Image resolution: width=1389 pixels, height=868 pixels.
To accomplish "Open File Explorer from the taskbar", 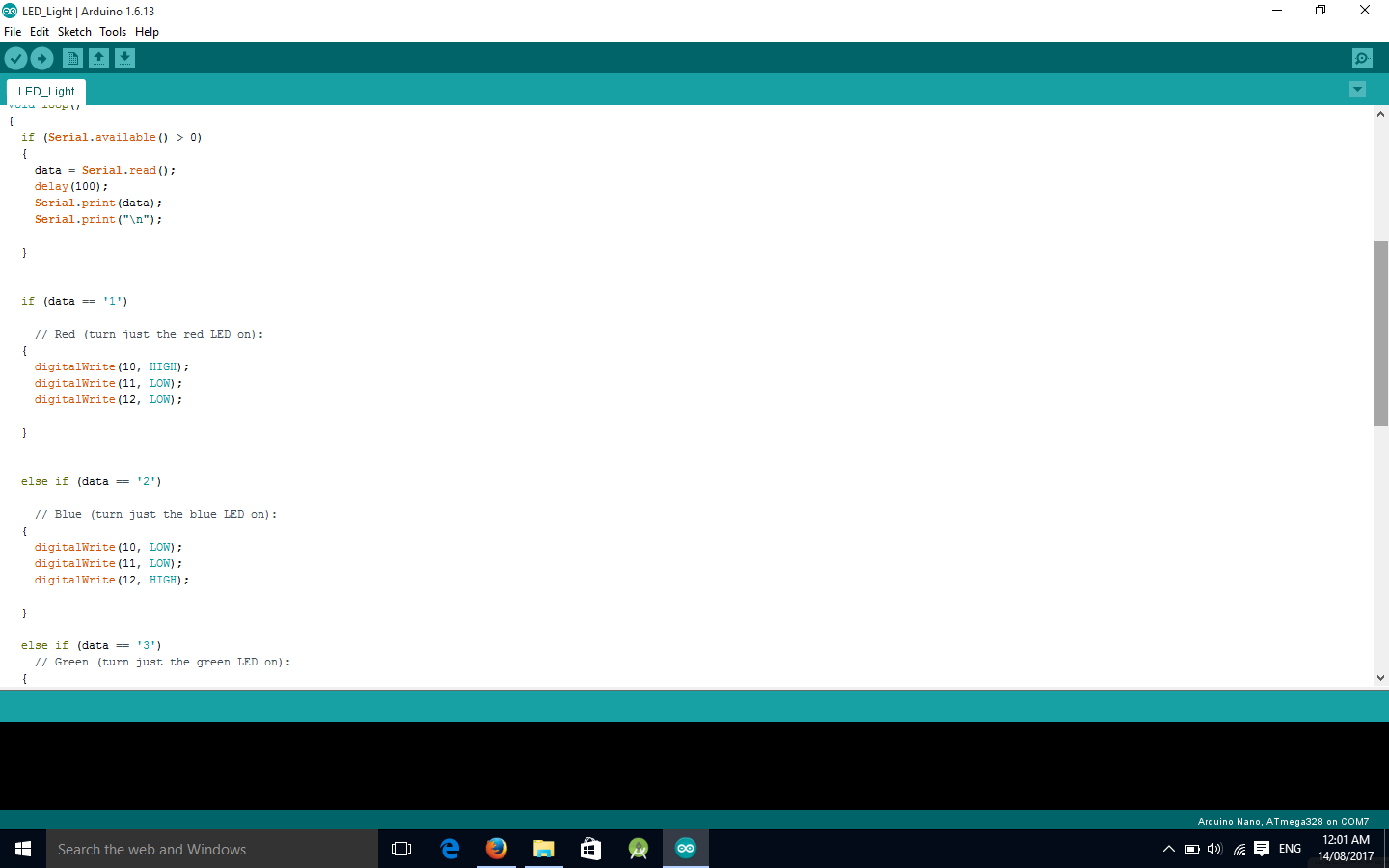I will 544,849.
